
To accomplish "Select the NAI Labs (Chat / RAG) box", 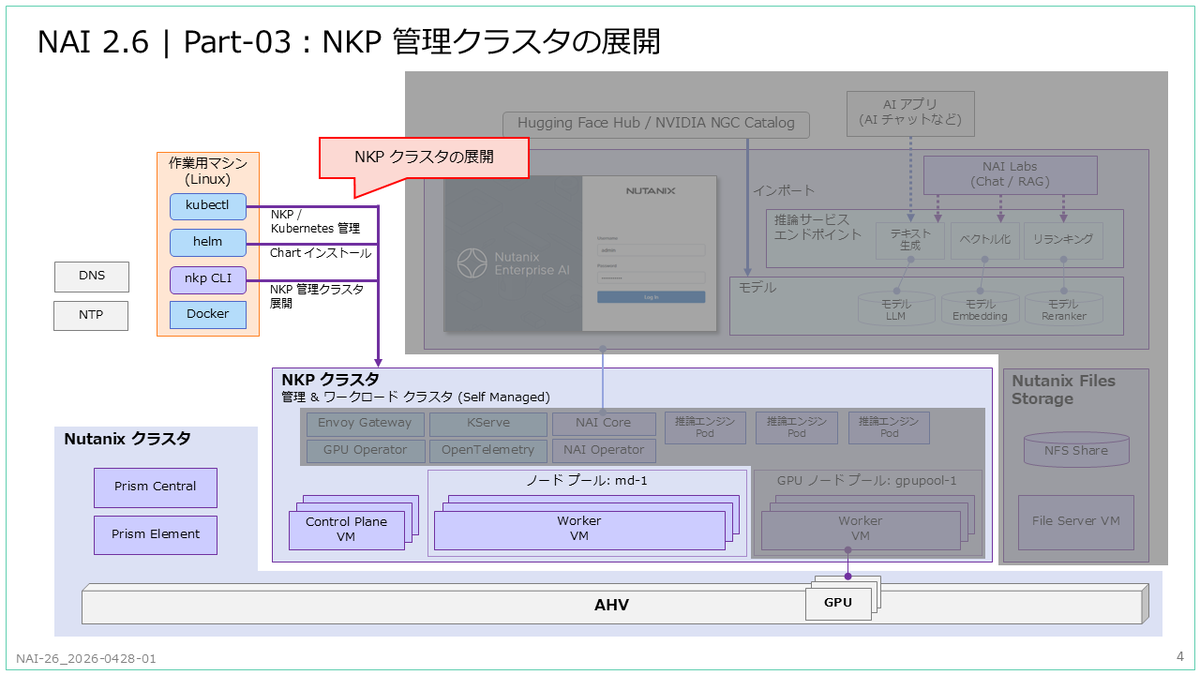I will coord(1010,174).
